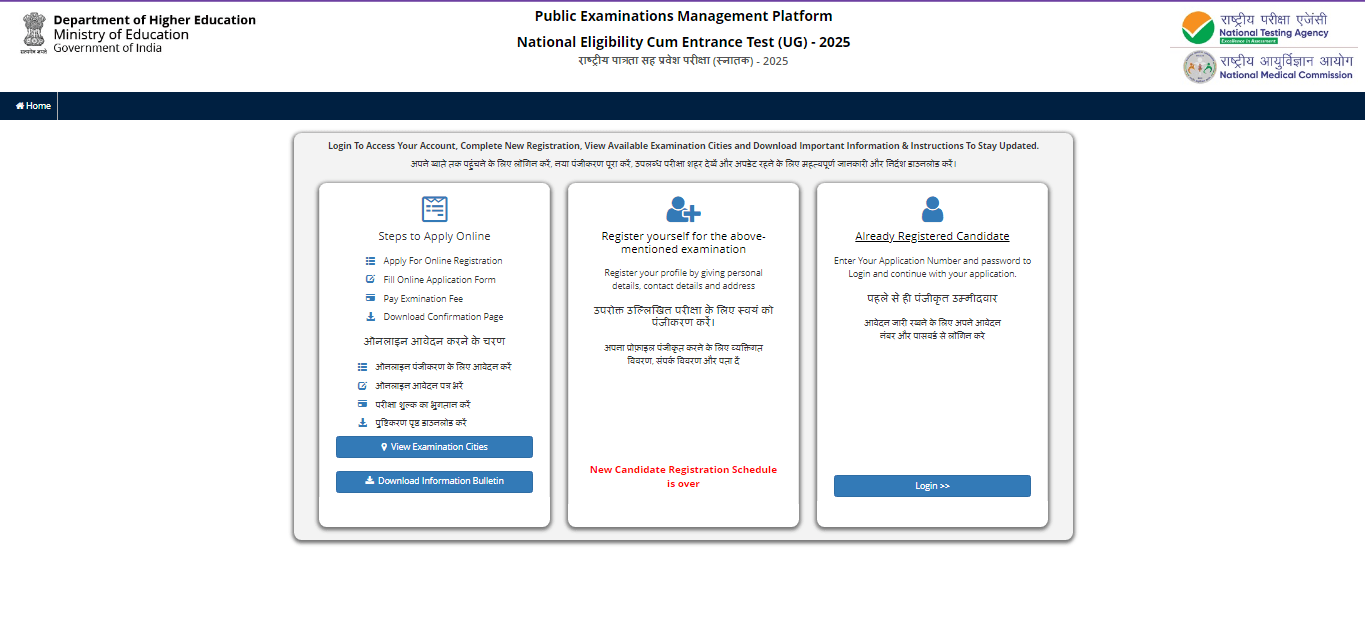Click the National Testing Agency logo
This screenshot has width=1365, height=617.
tap(1255, 27)
